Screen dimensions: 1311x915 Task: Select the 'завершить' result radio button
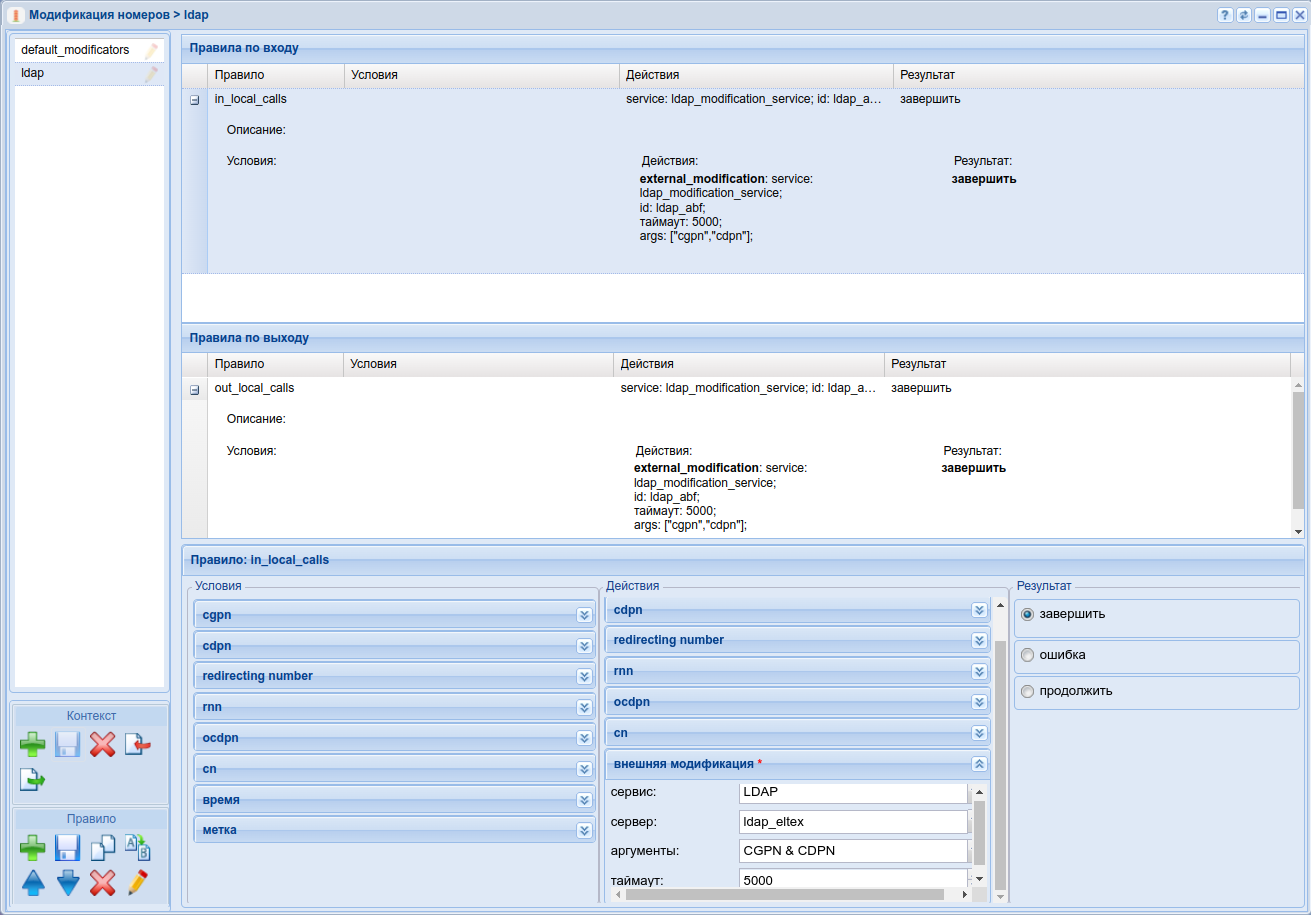1027,615
